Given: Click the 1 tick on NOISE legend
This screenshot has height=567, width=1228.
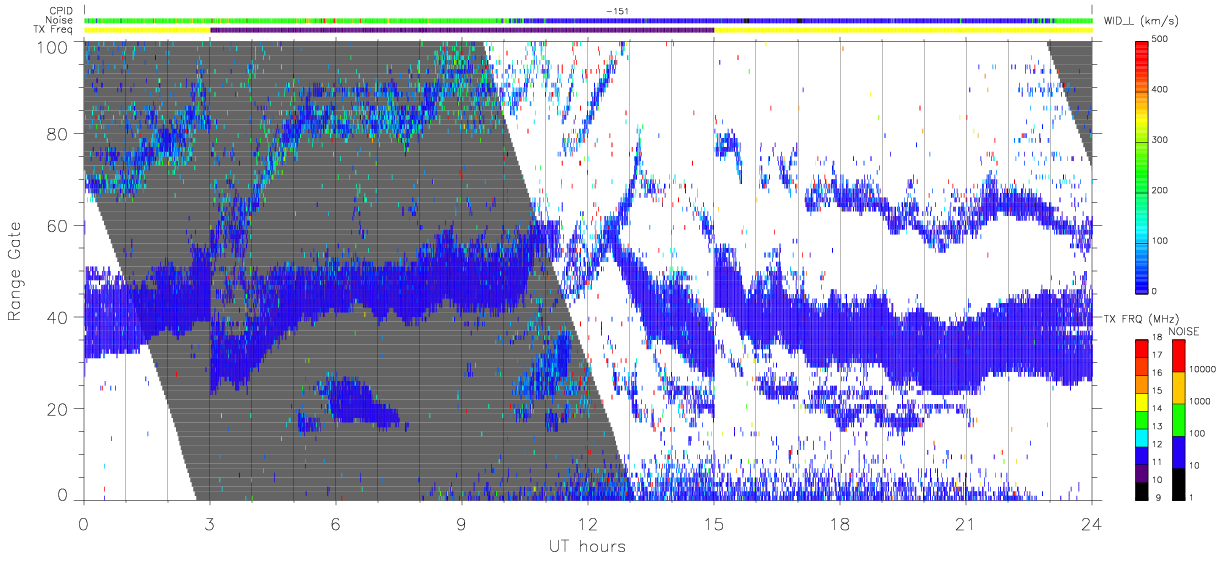Looking at the screenshot, I should [1189, 497].
